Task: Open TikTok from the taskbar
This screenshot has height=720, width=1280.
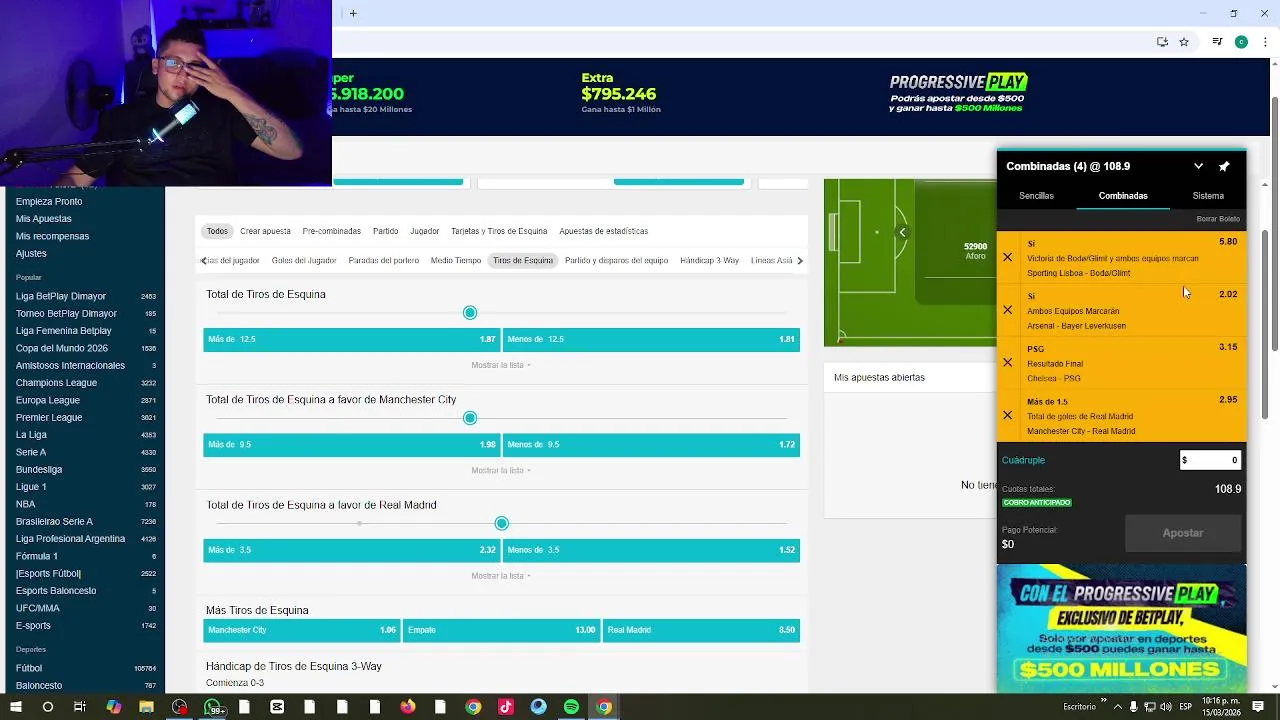Action: tap(505, 707)
